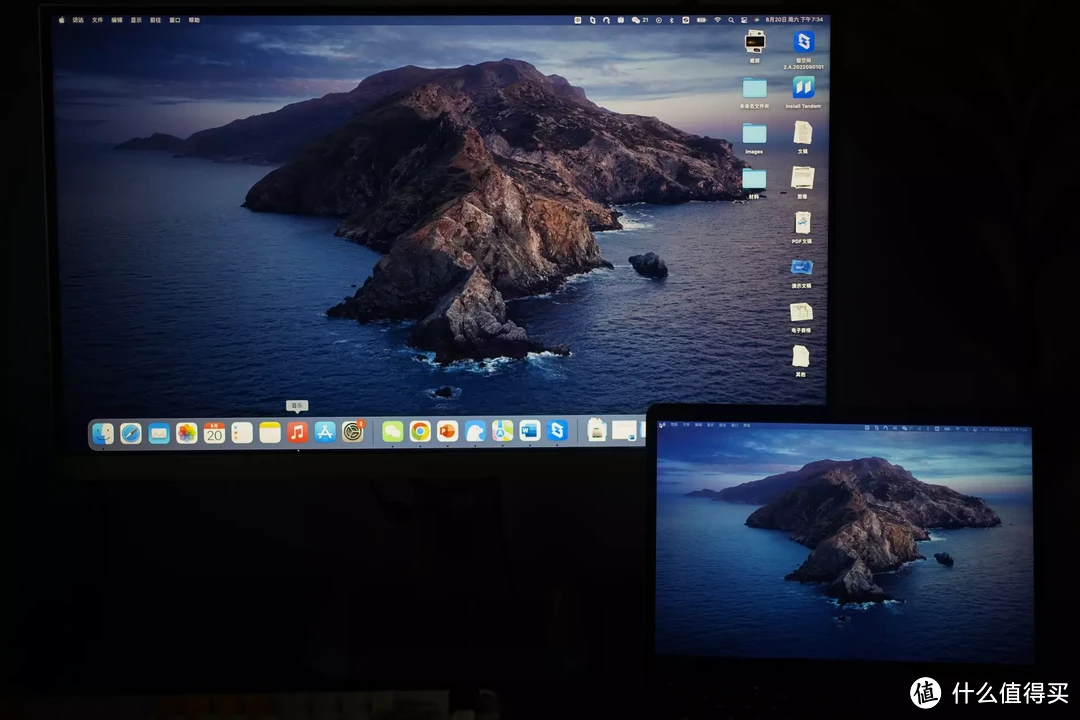Open the blue hexagon-logo app in the Dock

[557, 431]
